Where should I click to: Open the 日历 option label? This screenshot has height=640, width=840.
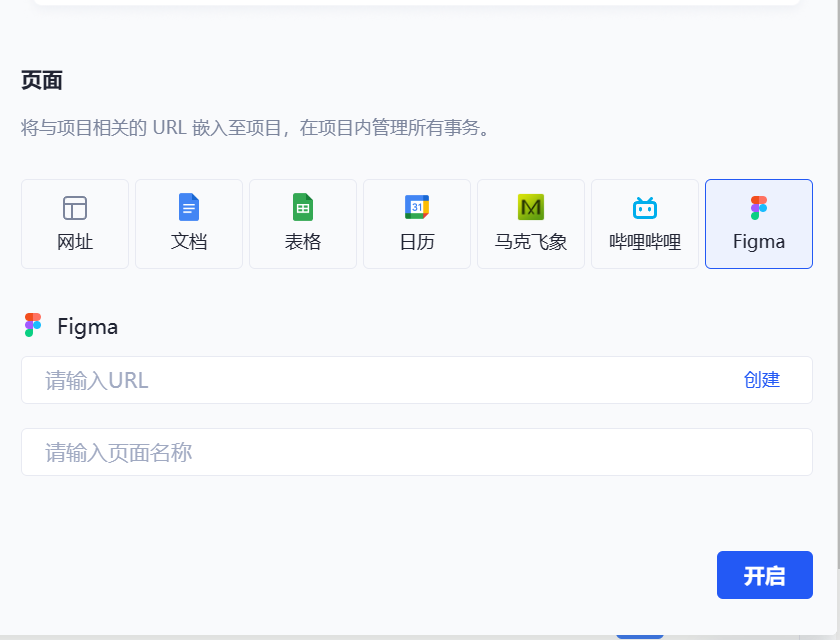click(417, 242)
